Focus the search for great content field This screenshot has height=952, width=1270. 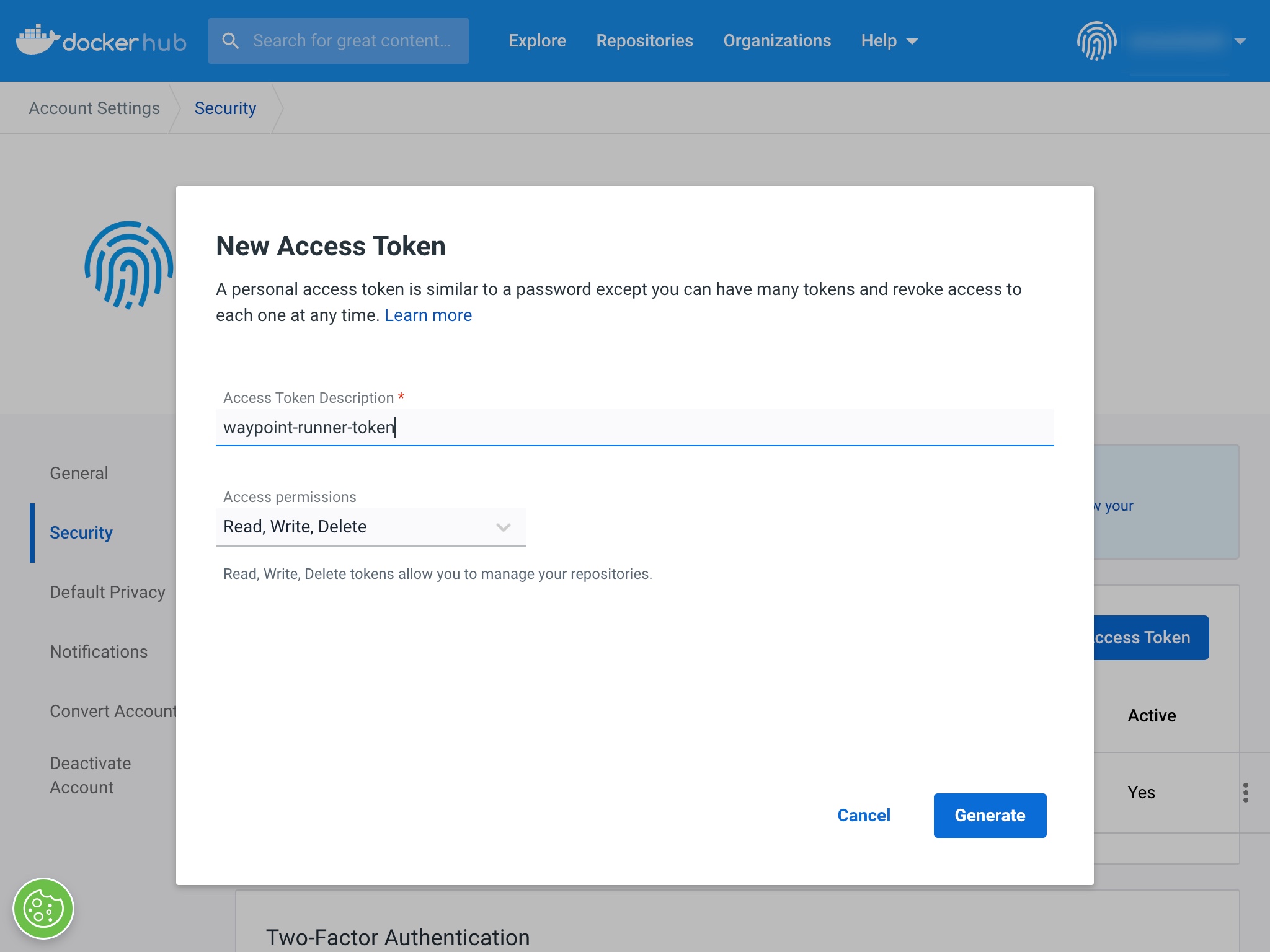click(x=339, y=41)
